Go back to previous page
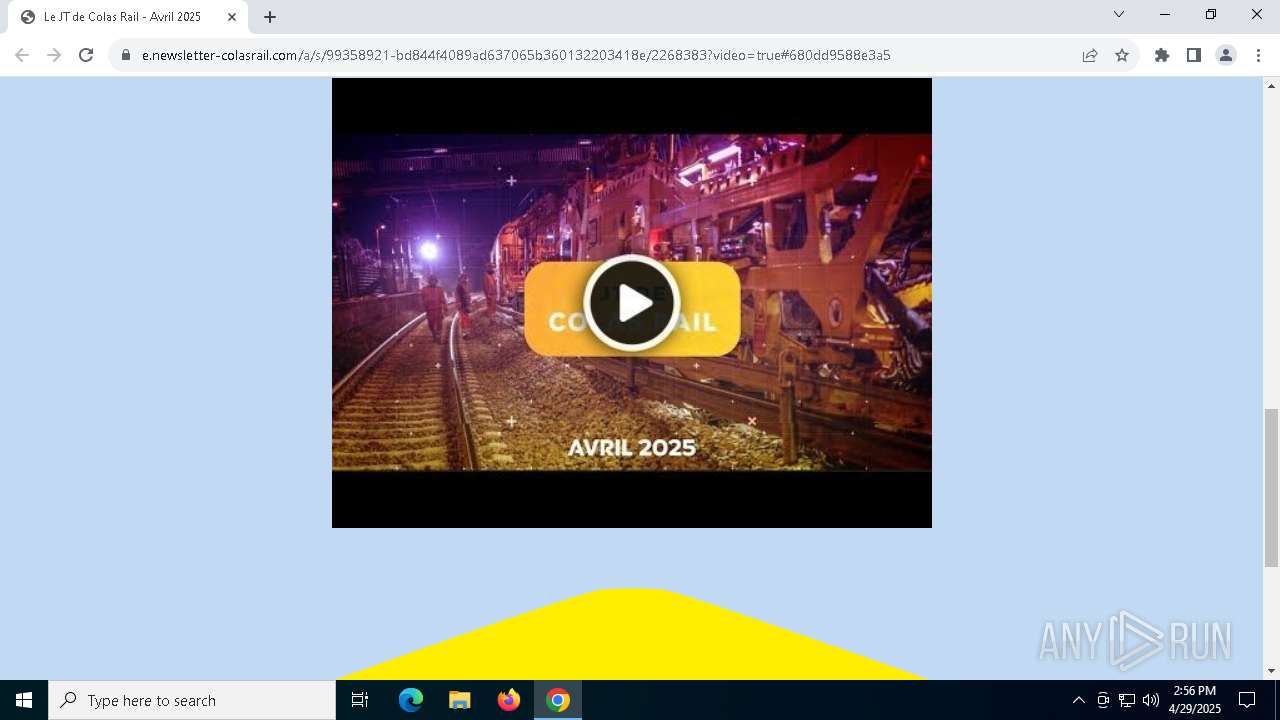 tap(22, 55)
